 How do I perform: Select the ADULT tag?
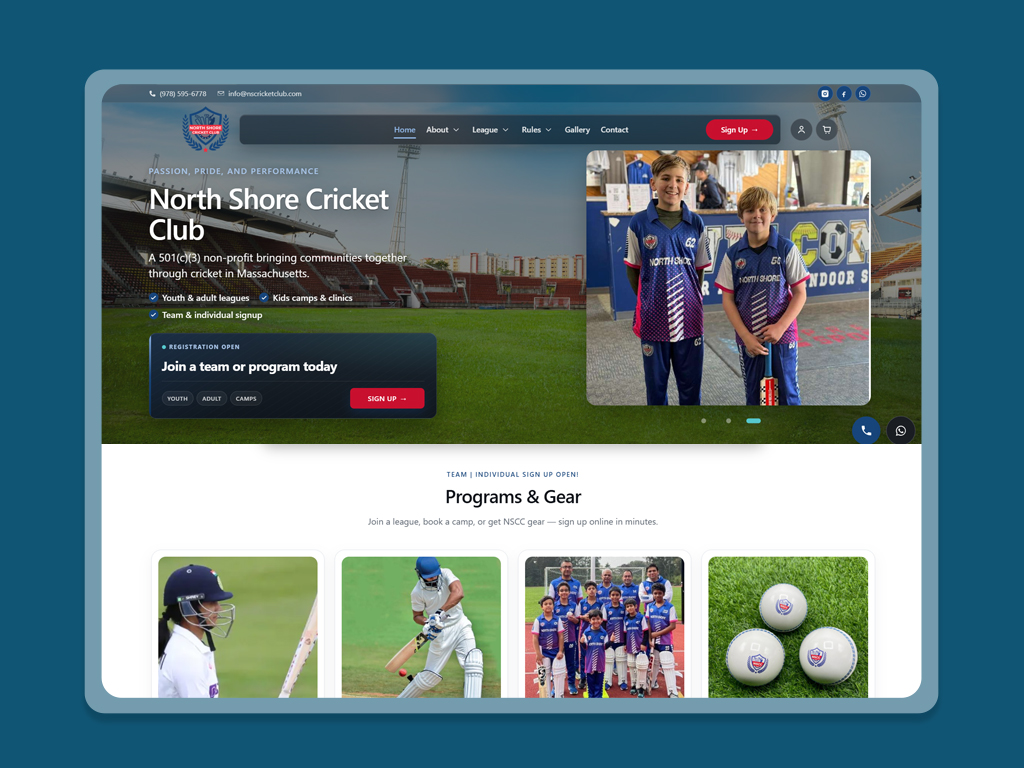point(212,398)
